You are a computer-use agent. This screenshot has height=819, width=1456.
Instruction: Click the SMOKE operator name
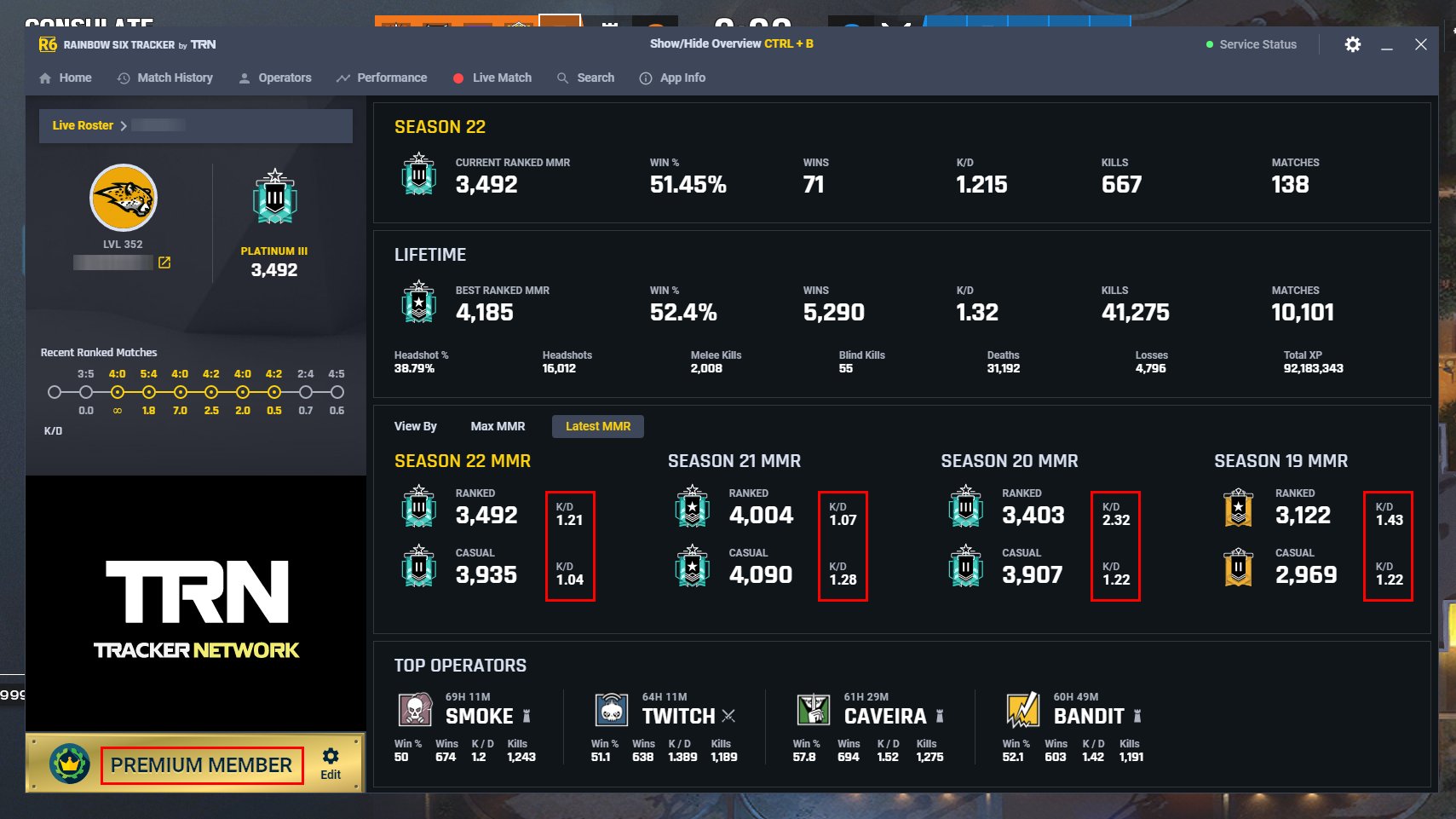(480, 716)
